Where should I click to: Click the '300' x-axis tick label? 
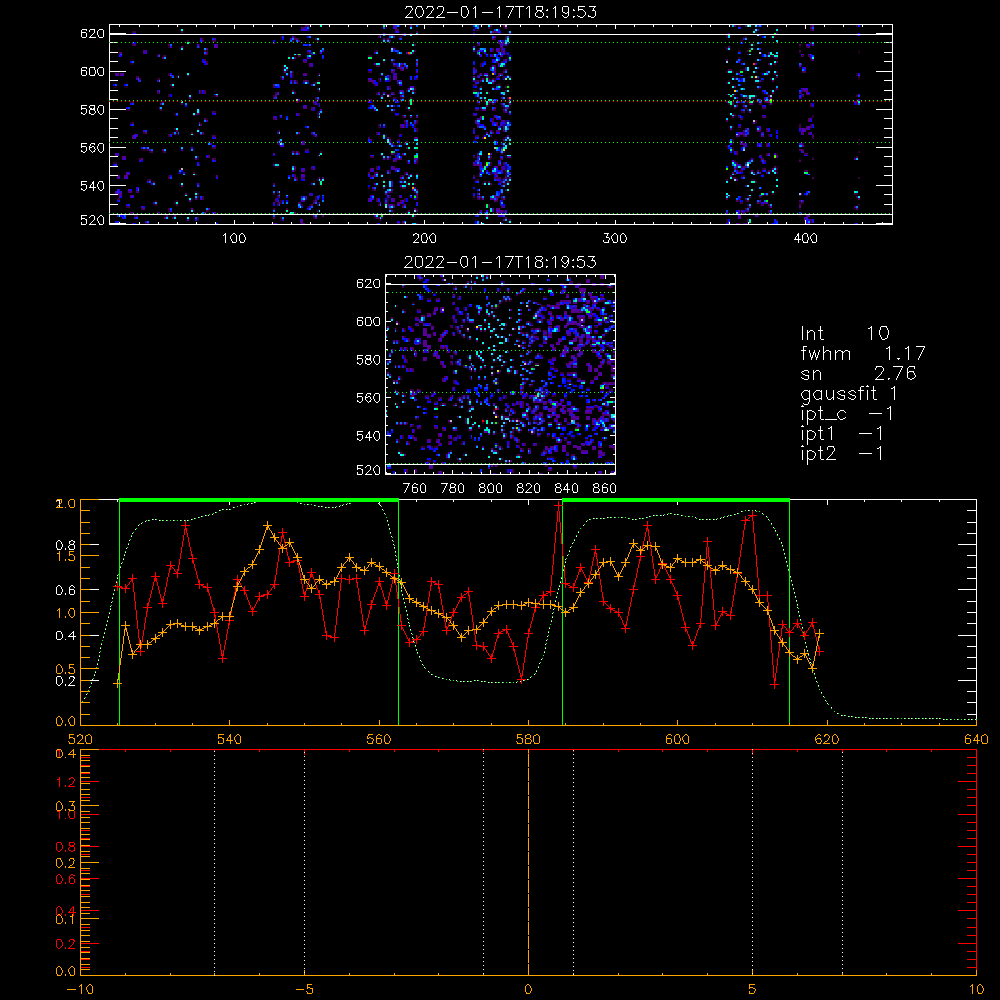(615, 239)
